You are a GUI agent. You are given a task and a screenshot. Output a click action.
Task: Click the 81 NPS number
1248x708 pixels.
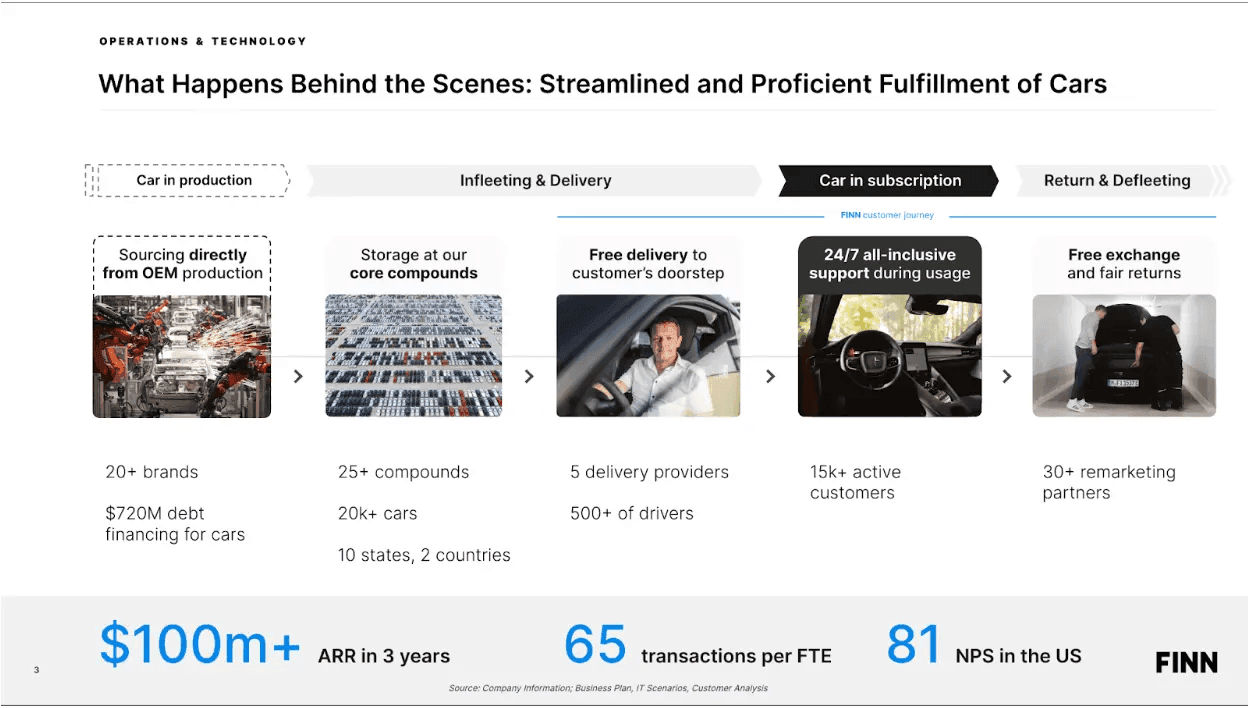tap(914, 645)
